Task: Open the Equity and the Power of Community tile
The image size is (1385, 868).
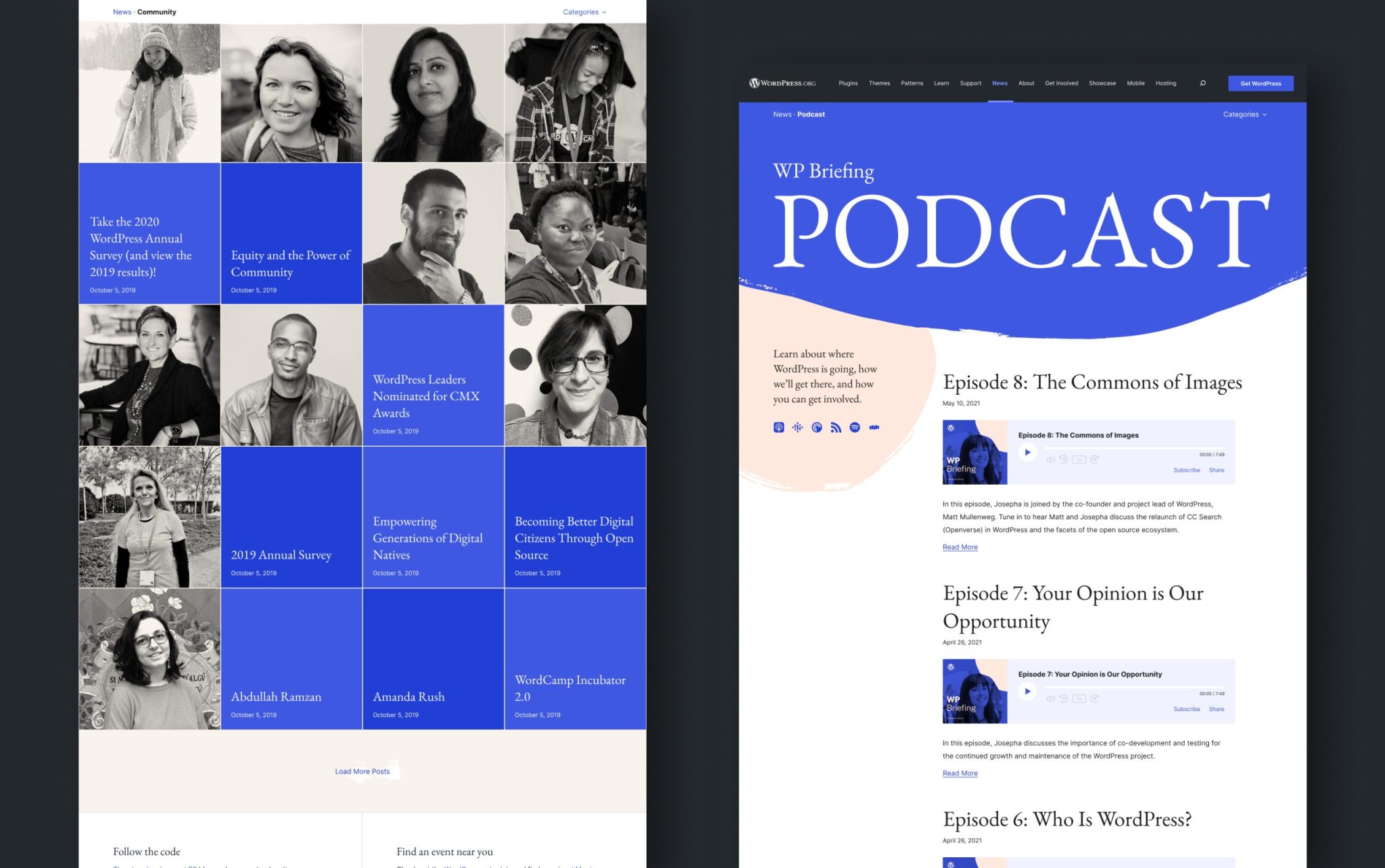Action: coord(291,264)
